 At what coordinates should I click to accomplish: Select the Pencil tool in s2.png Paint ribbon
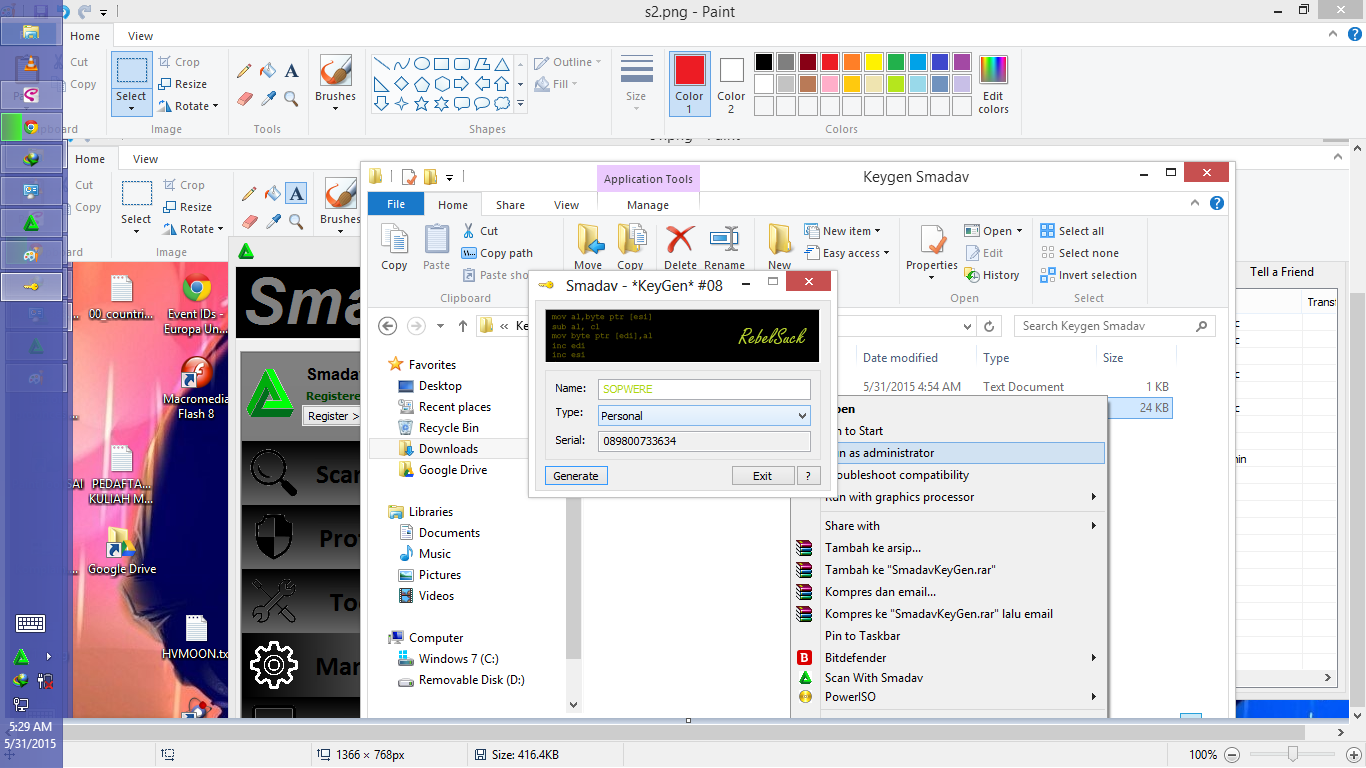click(x=244, y=71)
